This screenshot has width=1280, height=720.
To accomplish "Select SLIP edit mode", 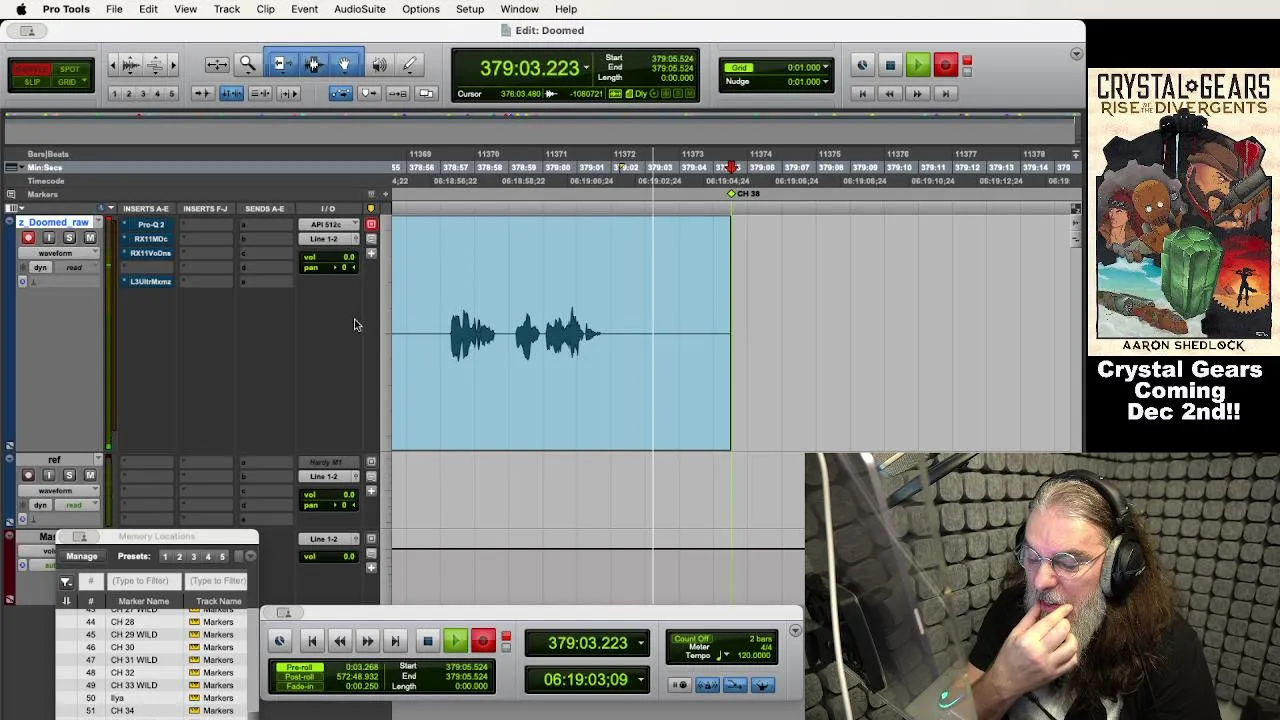I will 32,82.
